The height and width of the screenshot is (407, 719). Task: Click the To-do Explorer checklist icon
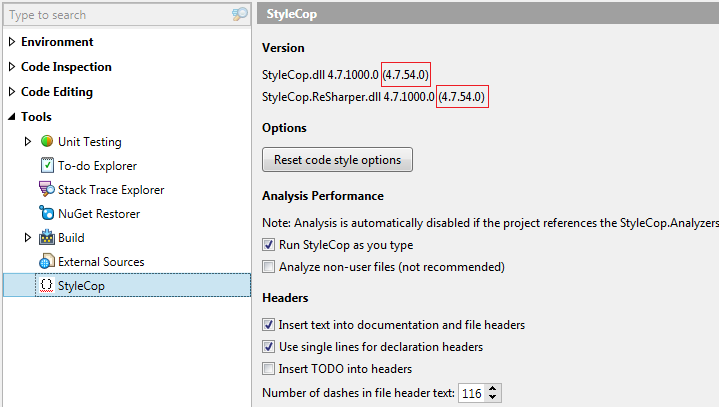(47, 165)
